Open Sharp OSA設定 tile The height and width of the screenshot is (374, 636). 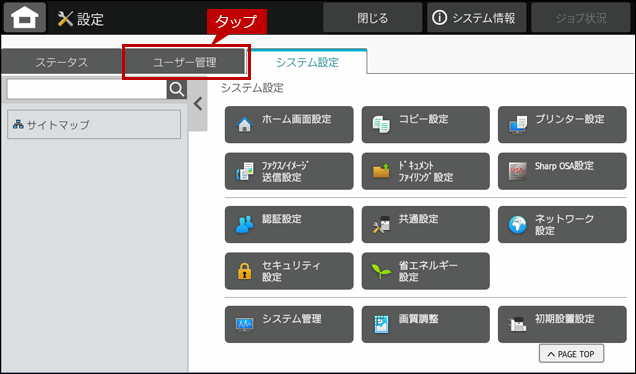coord(562,171)
